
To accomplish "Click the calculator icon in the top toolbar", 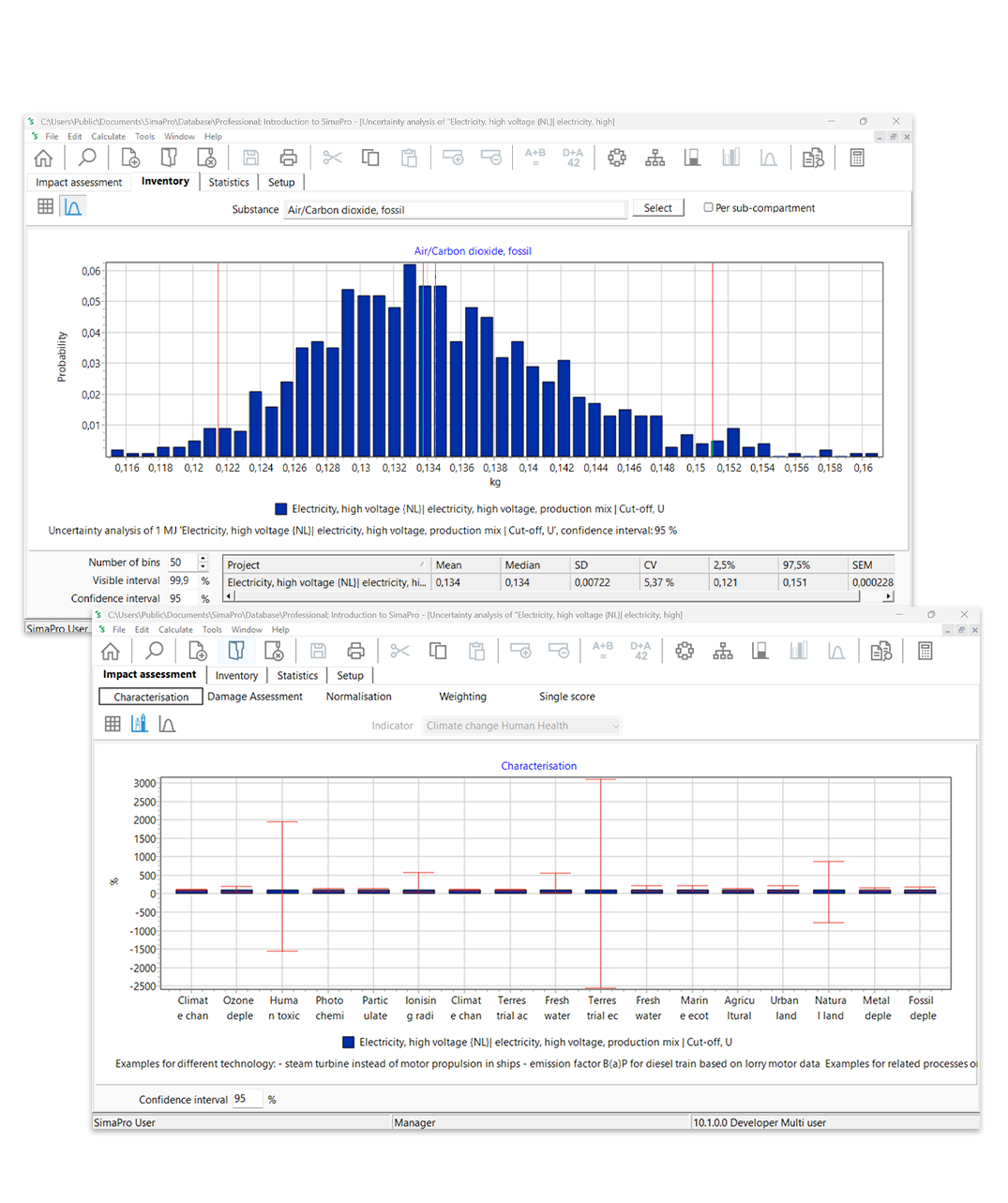I will tap(856, 158).
